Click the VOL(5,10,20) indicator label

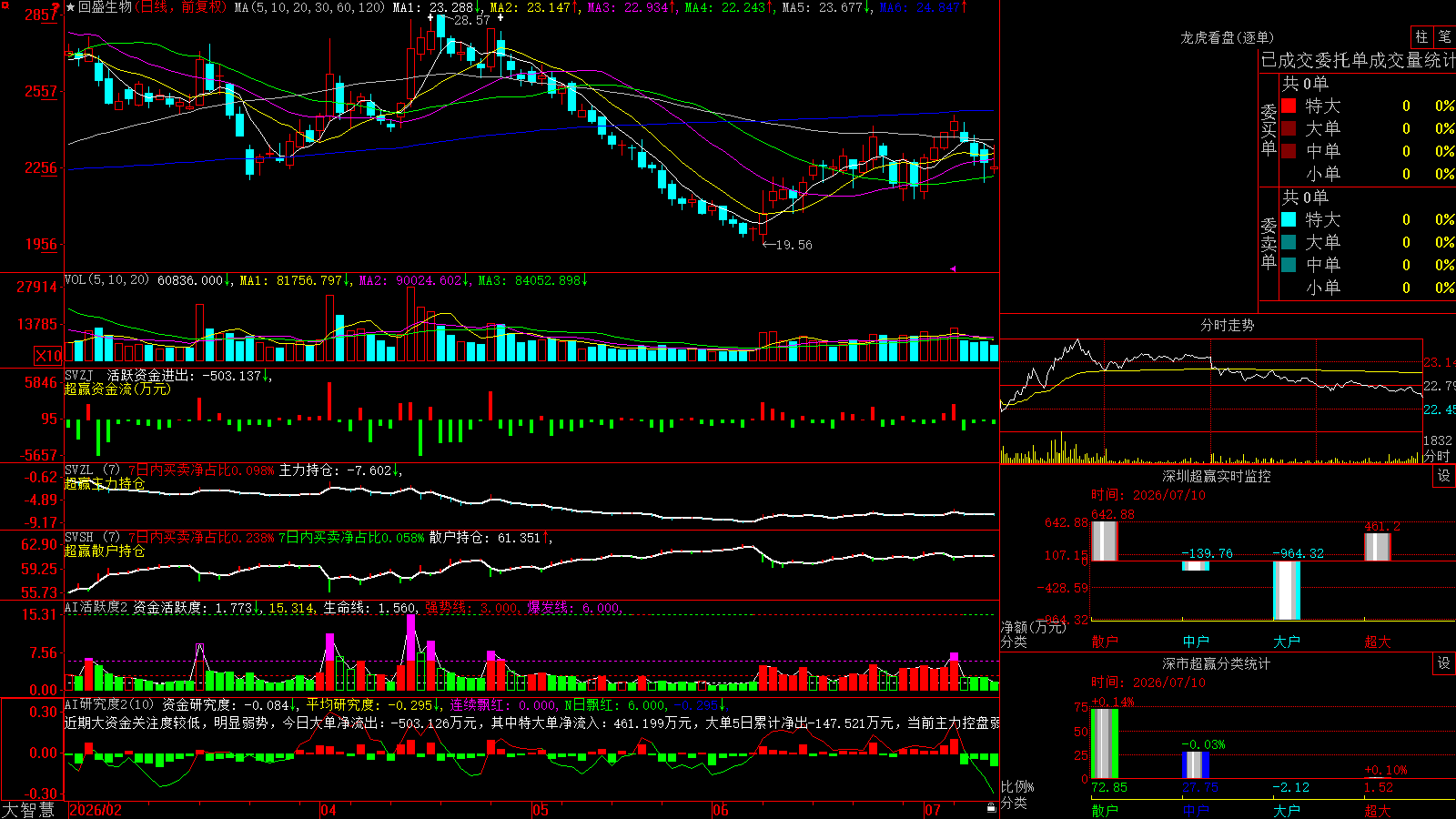point(106,279)
